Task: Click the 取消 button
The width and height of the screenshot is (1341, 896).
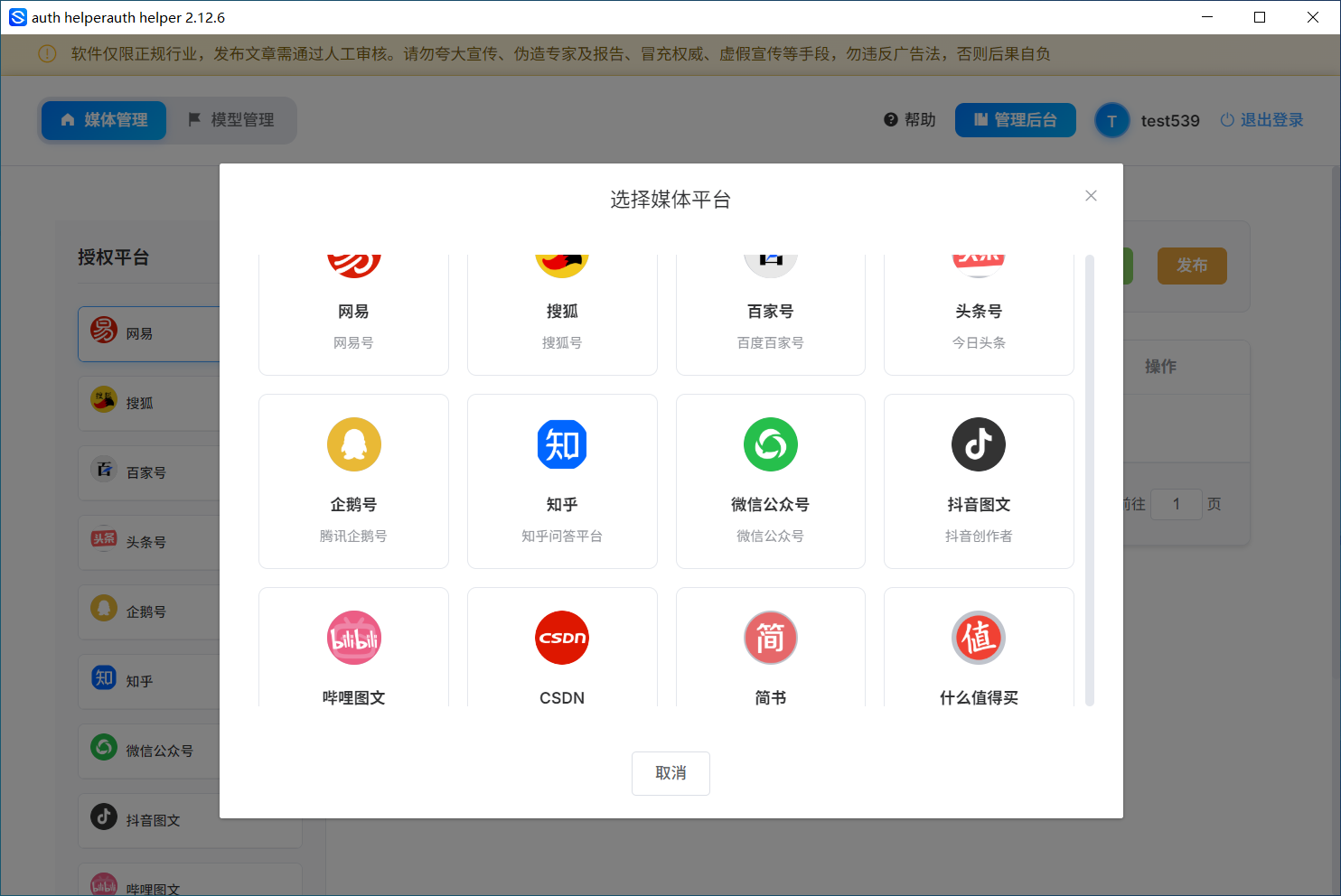Action: [670, 773]
